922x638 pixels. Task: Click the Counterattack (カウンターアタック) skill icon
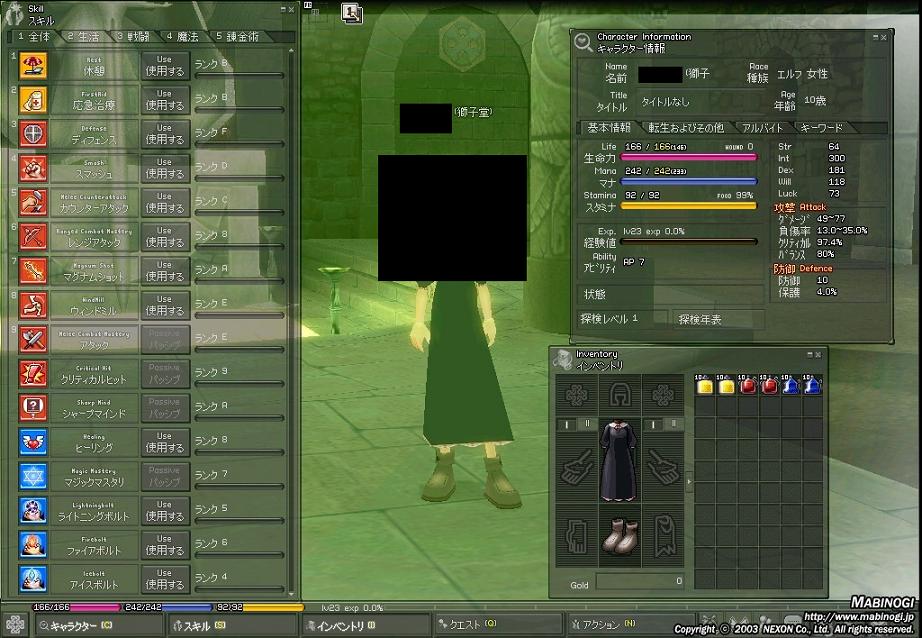[x=33, y=202]
